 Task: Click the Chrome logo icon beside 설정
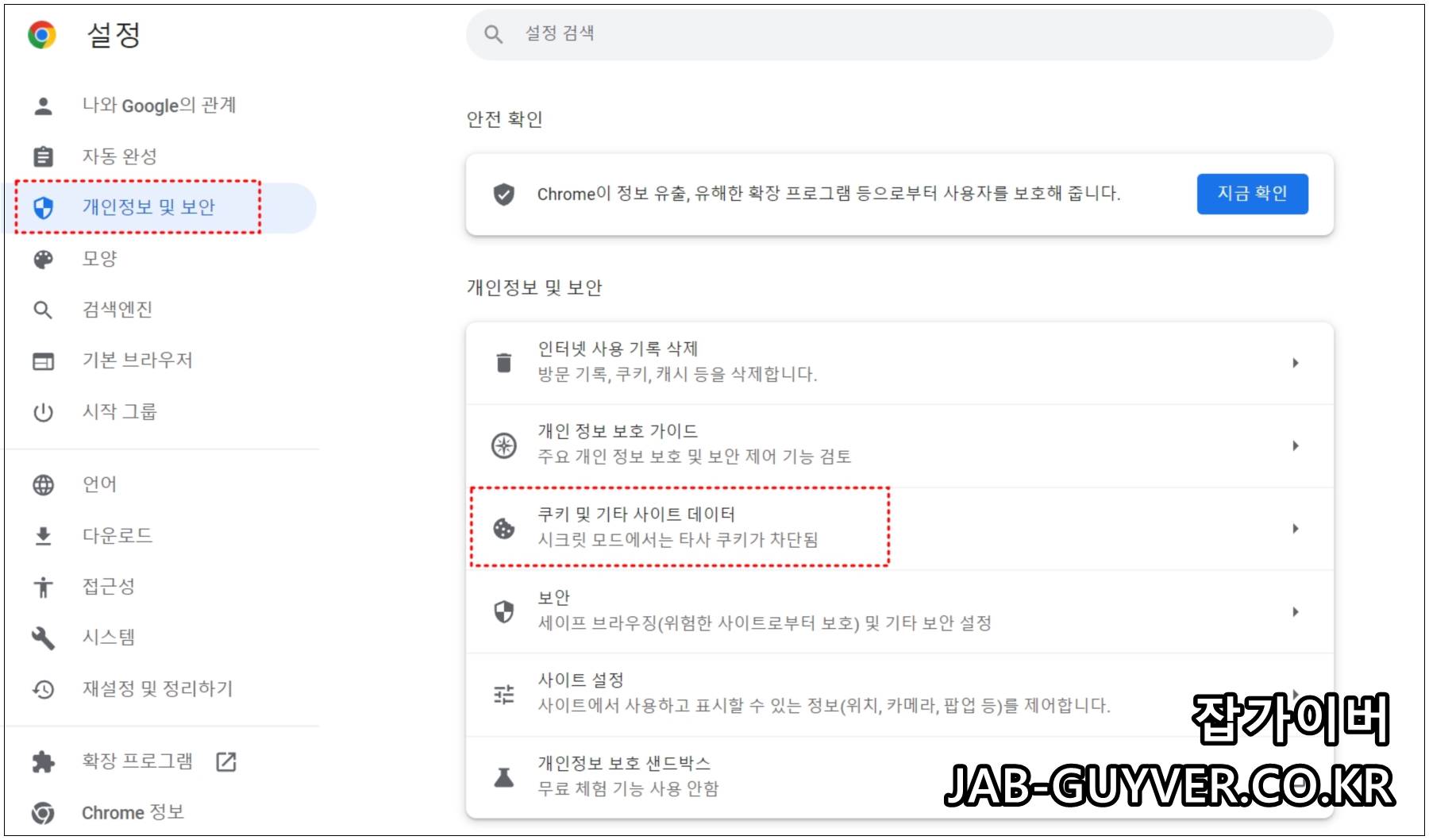pyautogui.click(x=42, y=35)
